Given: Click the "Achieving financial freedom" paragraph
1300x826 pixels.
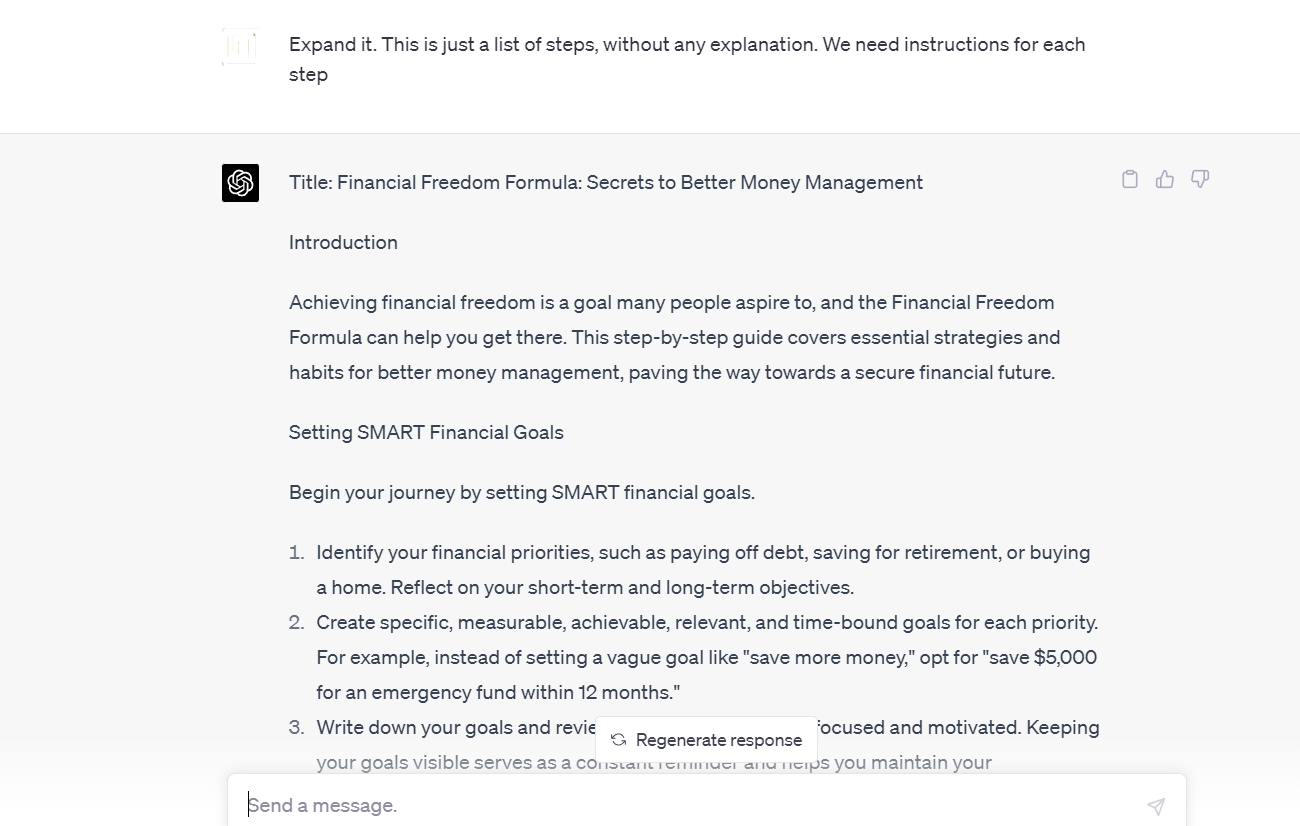Looking at the screenshot, I should [672, 337].
